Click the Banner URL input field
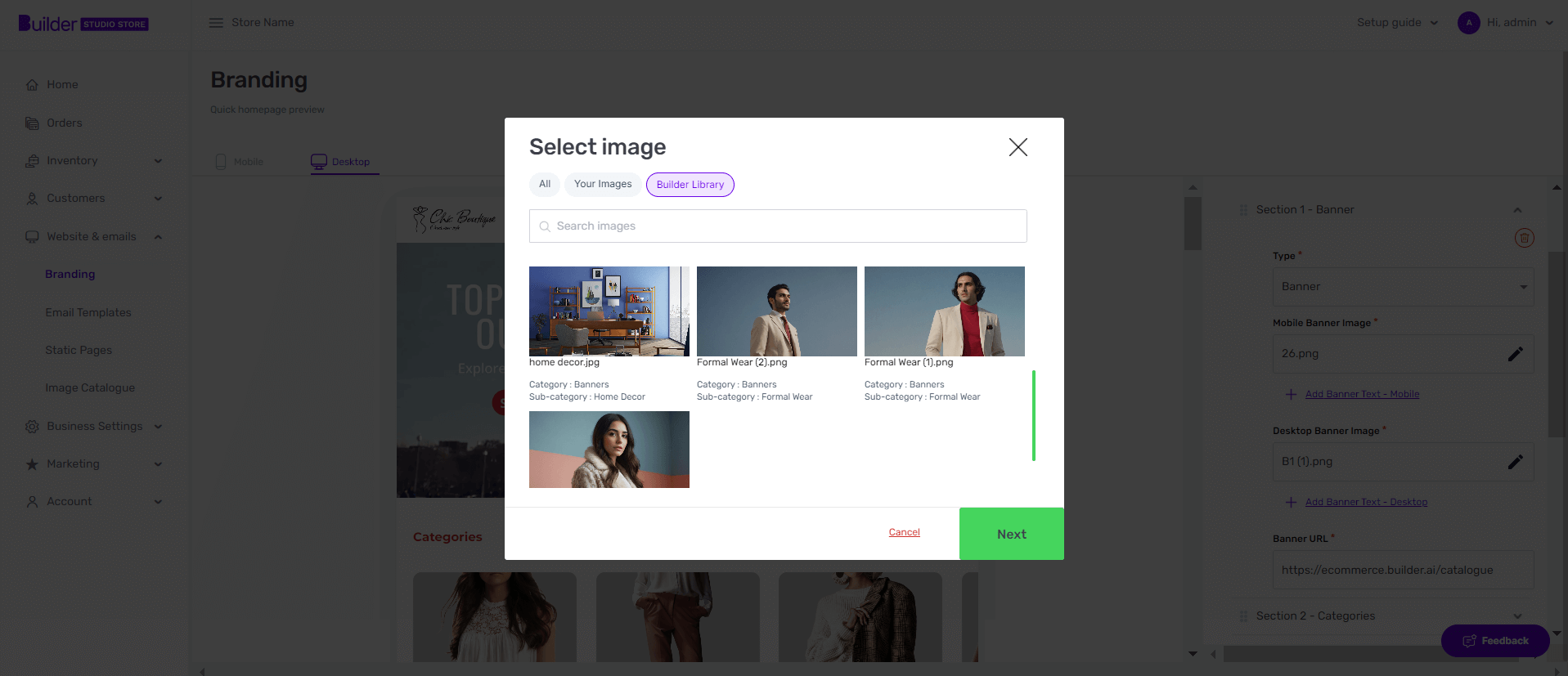This screenshot has height=676, width=1568. (1403, 571)
